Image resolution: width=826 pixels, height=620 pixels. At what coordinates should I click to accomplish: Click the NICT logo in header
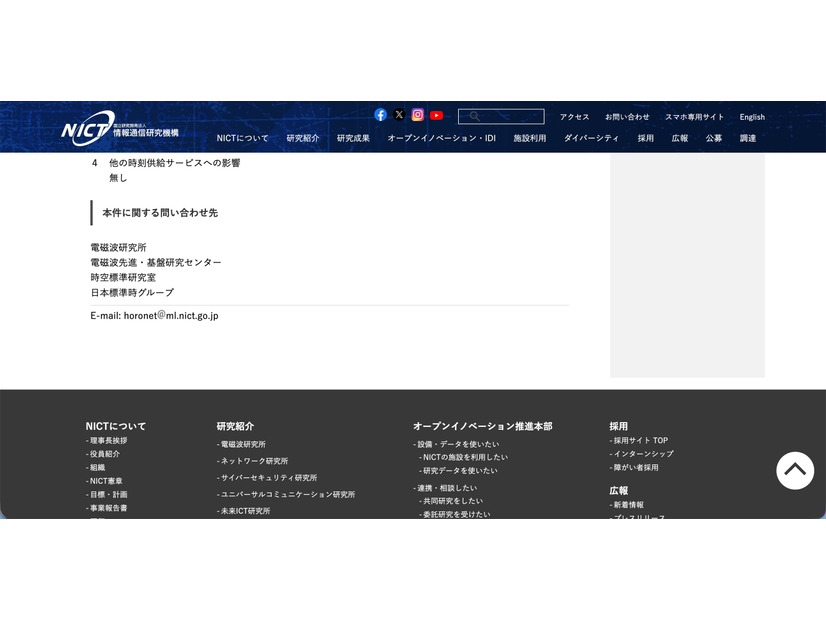tap(120, 128)
